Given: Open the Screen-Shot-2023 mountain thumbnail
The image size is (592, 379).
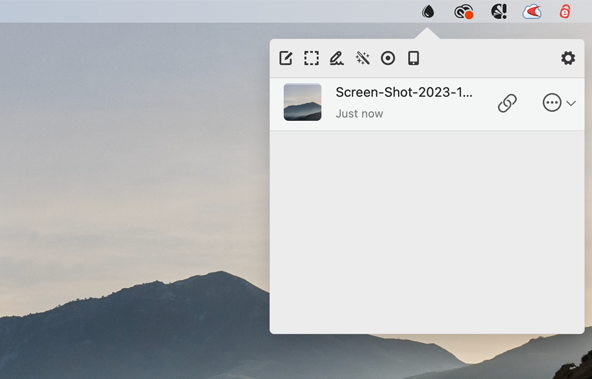Looking at the screenshot, I should point(302,102).
